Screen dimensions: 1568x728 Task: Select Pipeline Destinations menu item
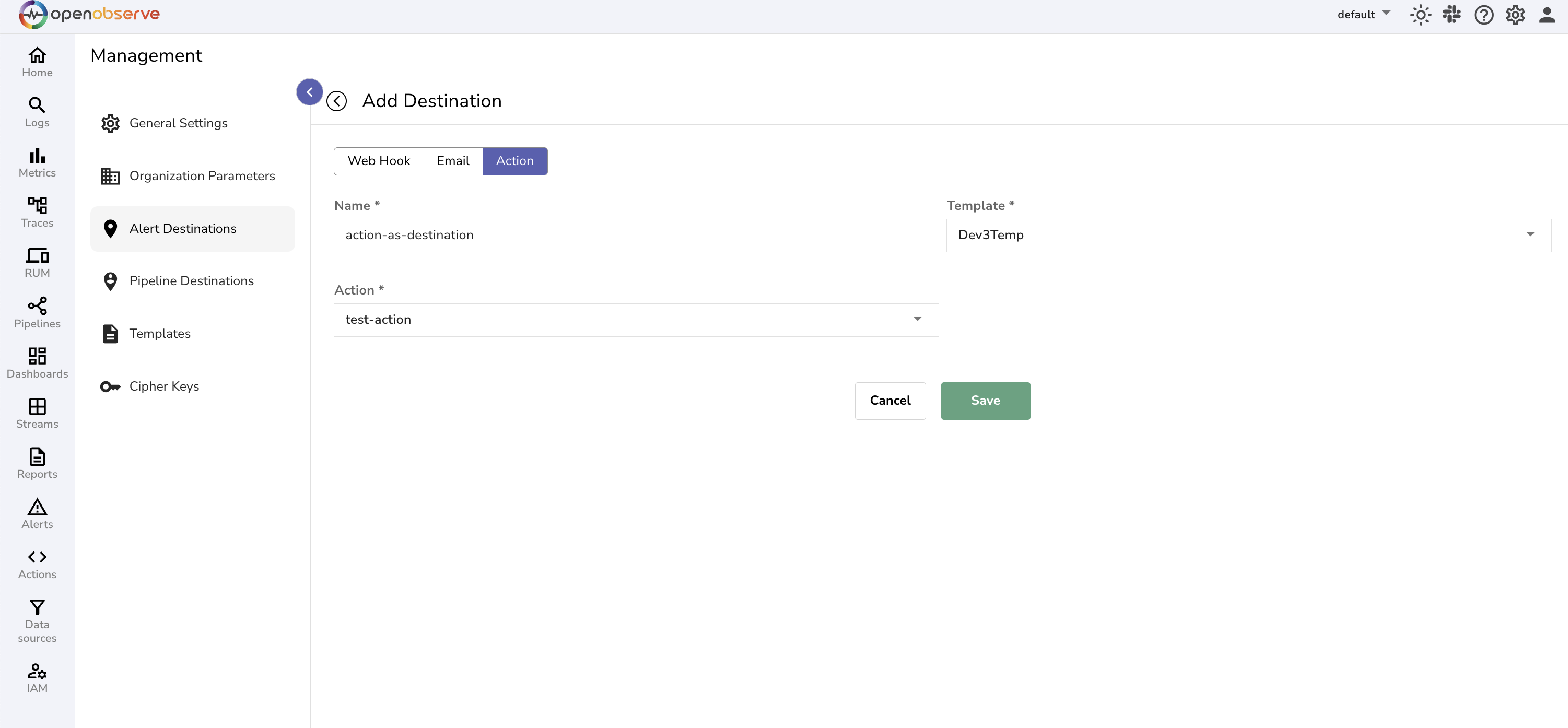tap(191, 280)
